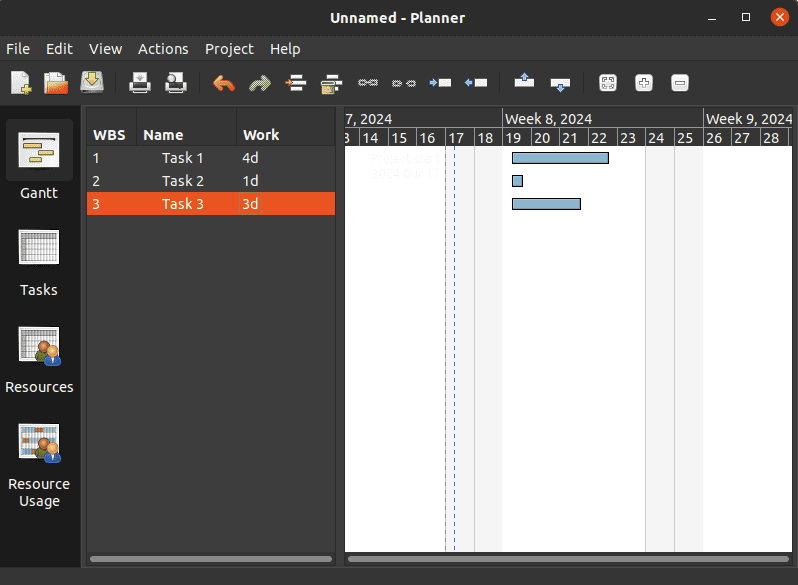Close the Planner window
Screen dimensions: 798x585
[x=780, y=17]
